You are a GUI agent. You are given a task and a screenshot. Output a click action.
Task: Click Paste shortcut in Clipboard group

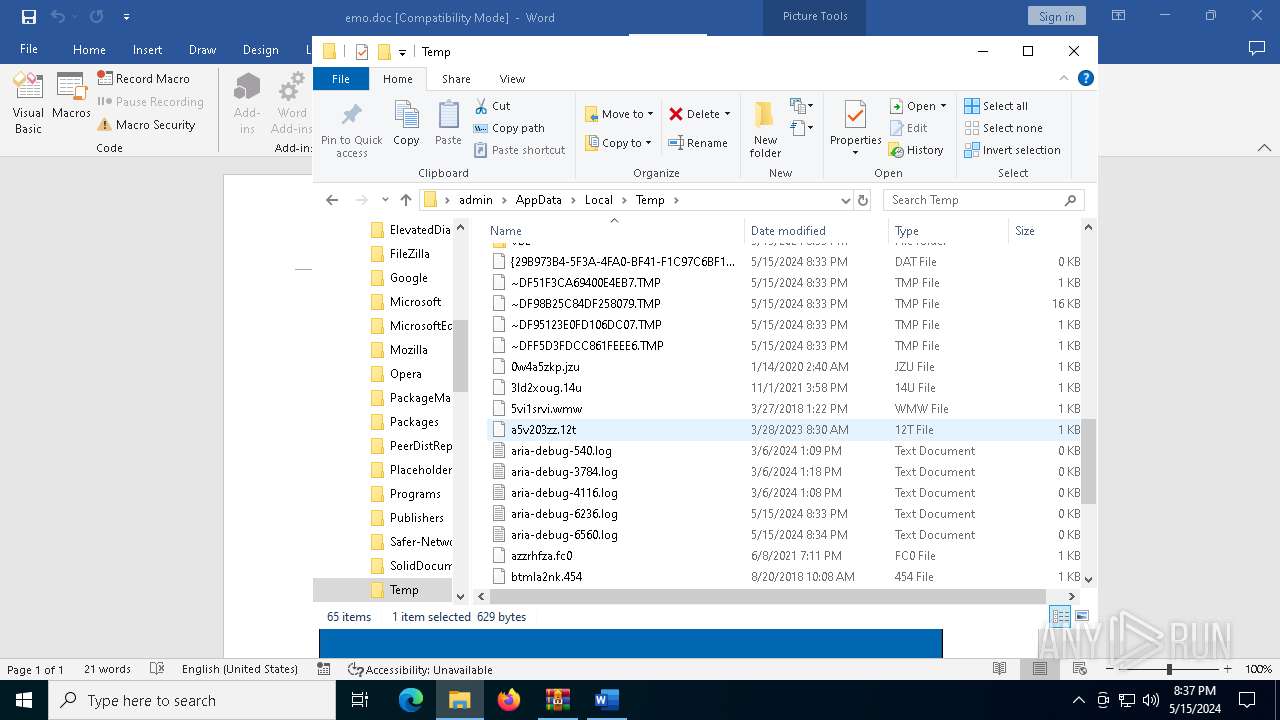[519, 150]
